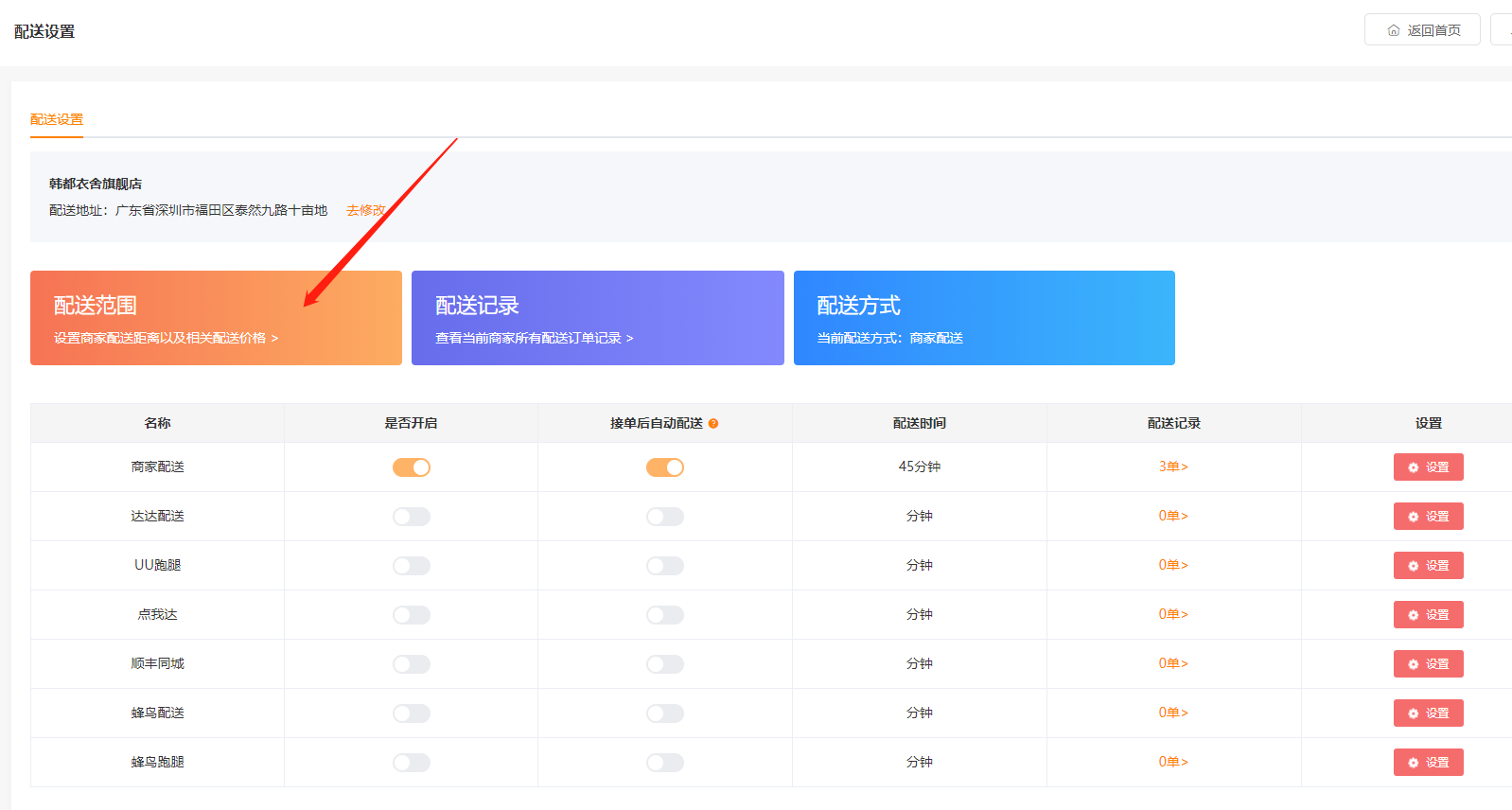Turn off 商家配送 auto-delivery after order switch
The width and height of the screenshot is (1512, 810).
tap(665, 467)
